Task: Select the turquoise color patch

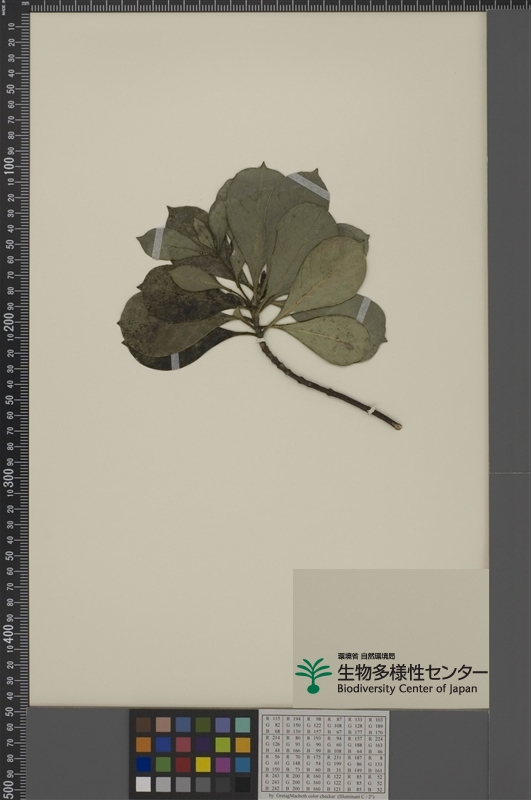Action: 243,724
